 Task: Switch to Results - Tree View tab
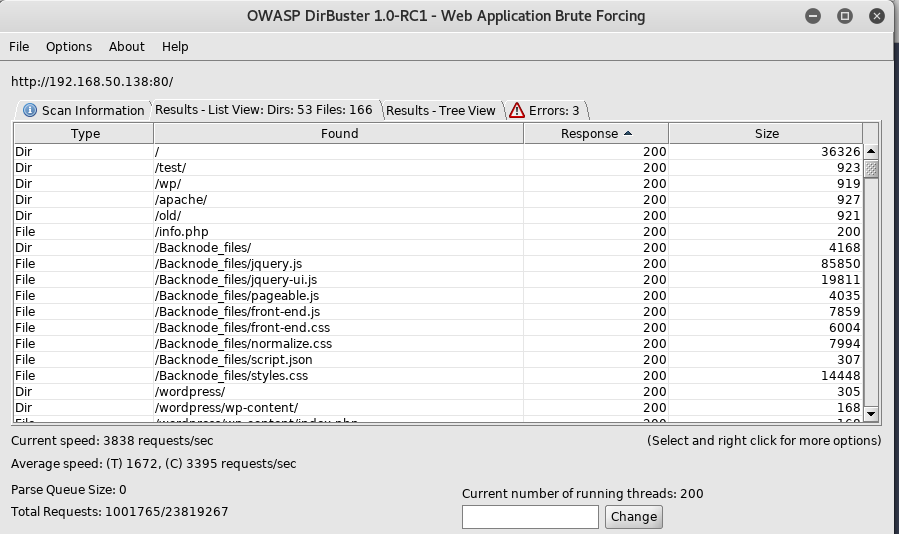click(440, 110)
